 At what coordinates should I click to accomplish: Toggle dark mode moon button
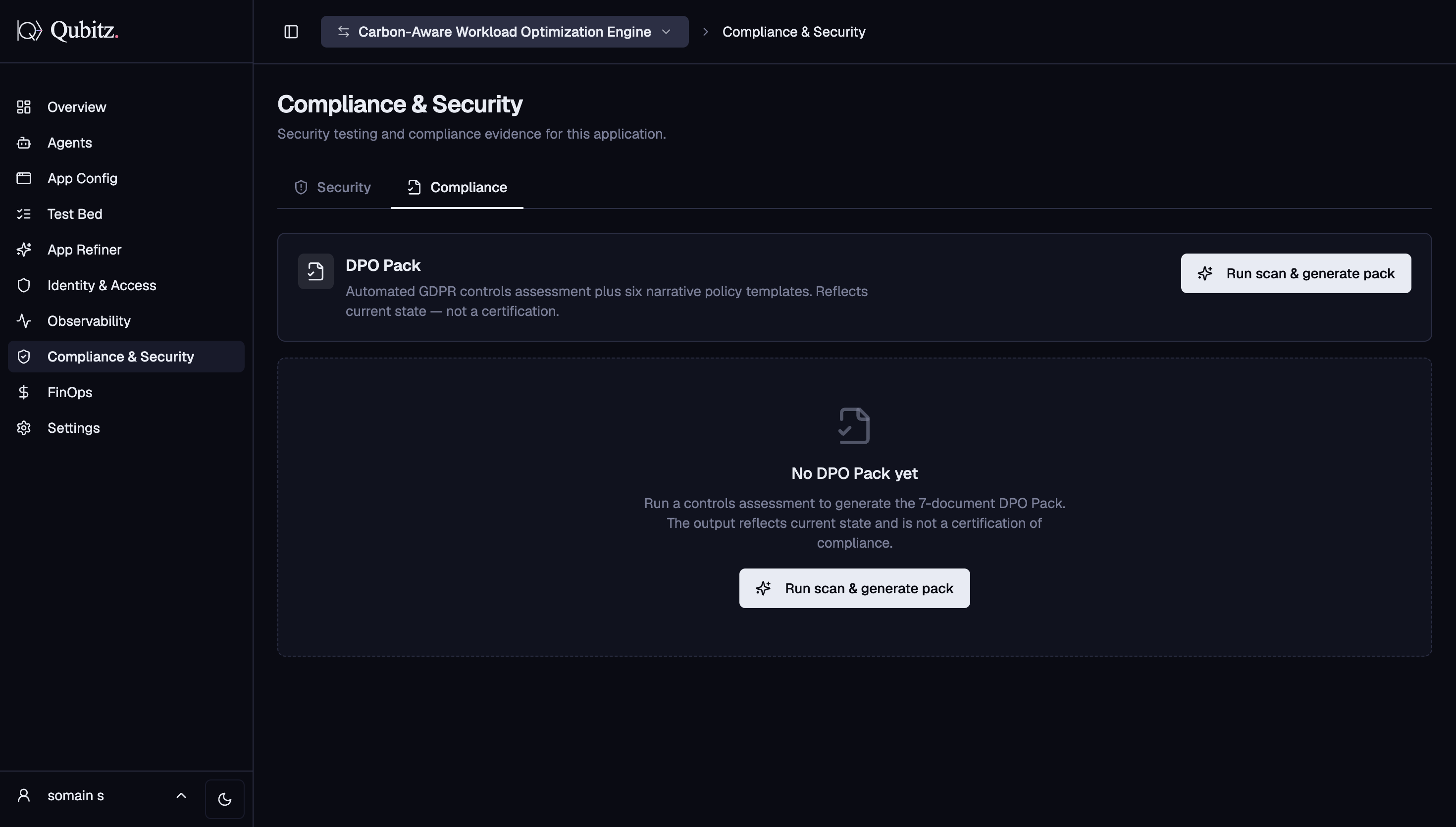click(x=224, y=799)
